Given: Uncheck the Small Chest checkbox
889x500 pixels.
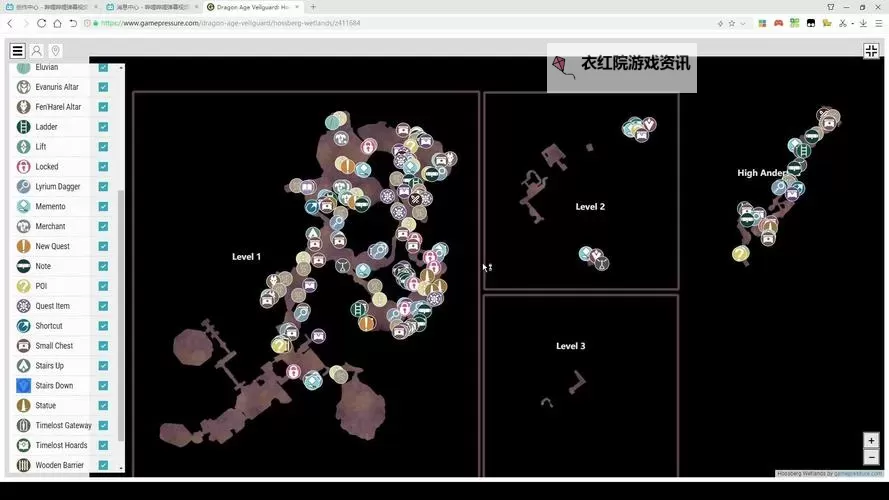Looking at the screenshot, I should [103, 346].
